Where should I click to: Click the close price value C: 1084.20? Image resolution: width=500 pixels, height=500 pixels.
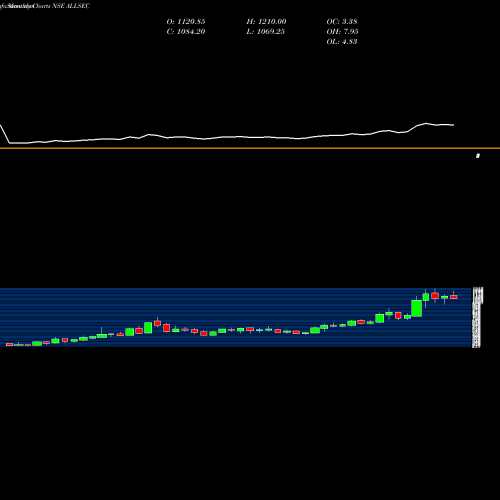[186, 32]
